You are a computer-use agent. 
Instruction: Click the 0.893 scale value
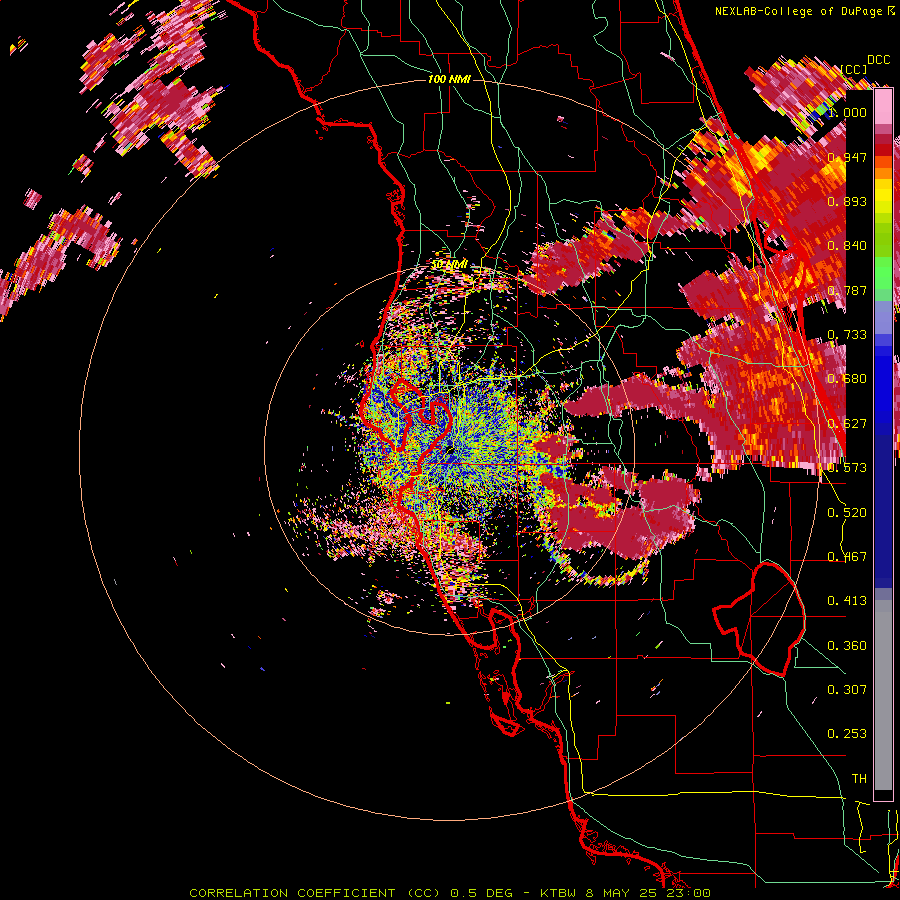(x=847, y=201)
